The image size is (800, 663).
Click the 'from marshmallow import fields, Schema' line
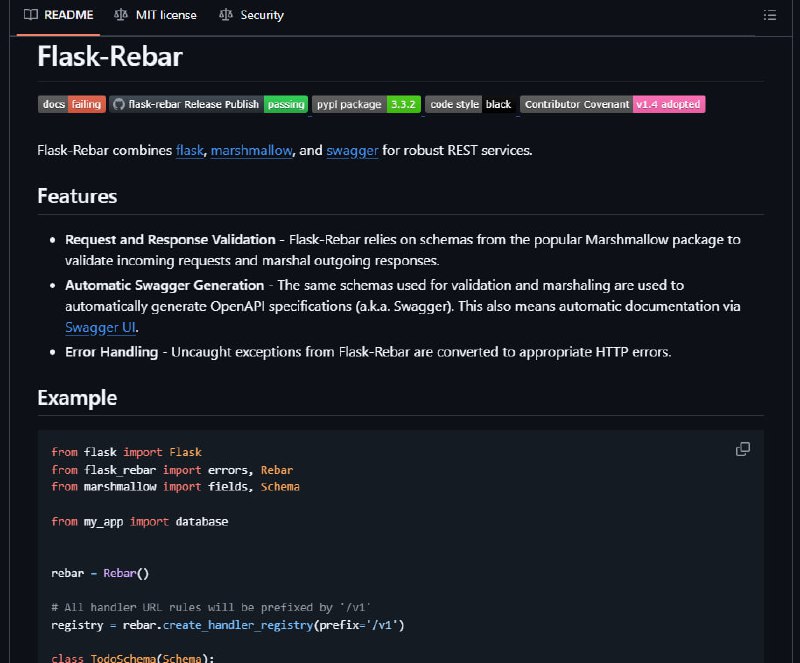[x=176, y=487]
